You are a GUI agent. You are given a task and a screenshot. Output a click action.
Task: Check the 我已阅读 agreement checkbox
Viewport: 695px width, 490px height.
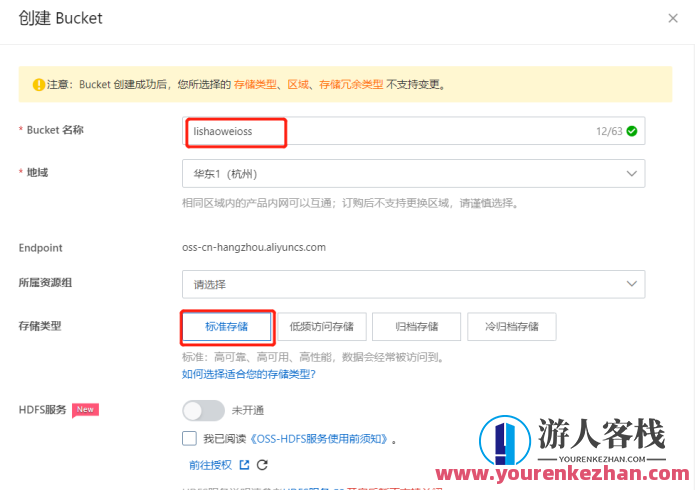coord(189,438)
